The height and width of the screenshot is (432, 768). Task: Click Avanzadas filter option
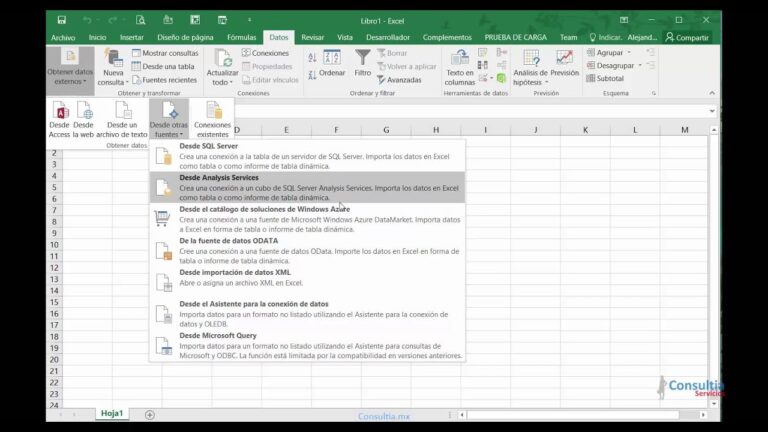[399, 80]
